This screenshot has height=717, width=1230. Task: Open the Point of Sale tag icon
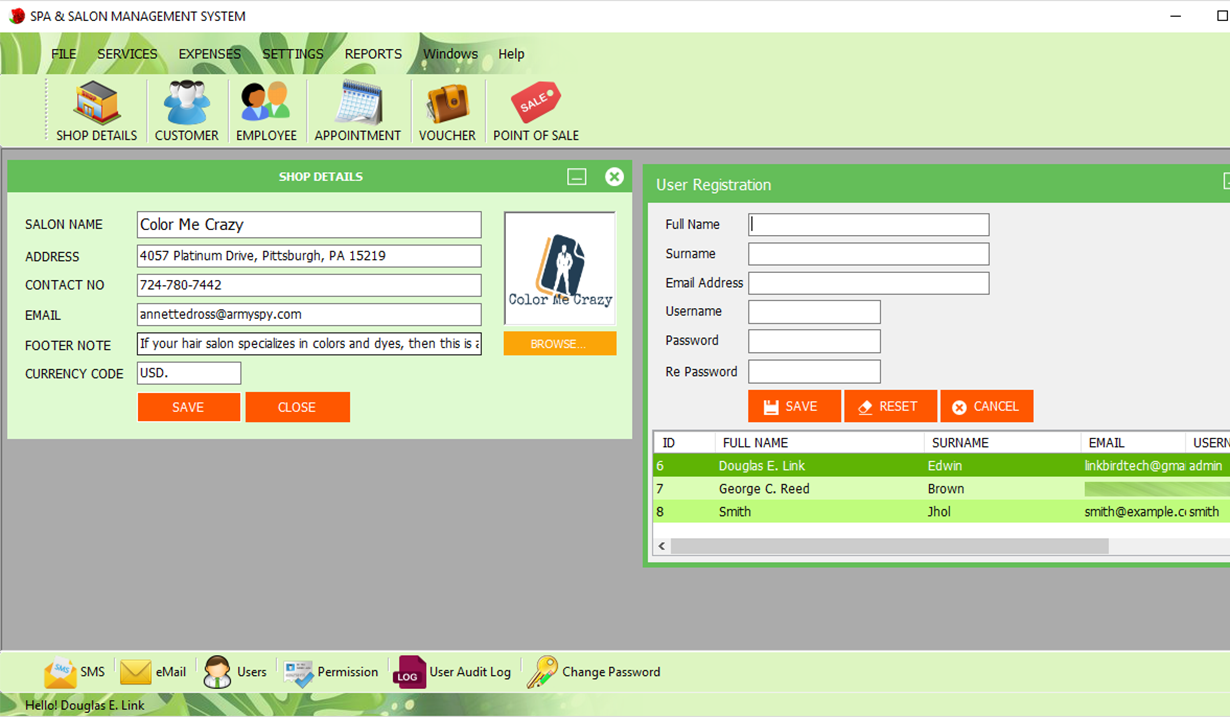pos(536,111)
